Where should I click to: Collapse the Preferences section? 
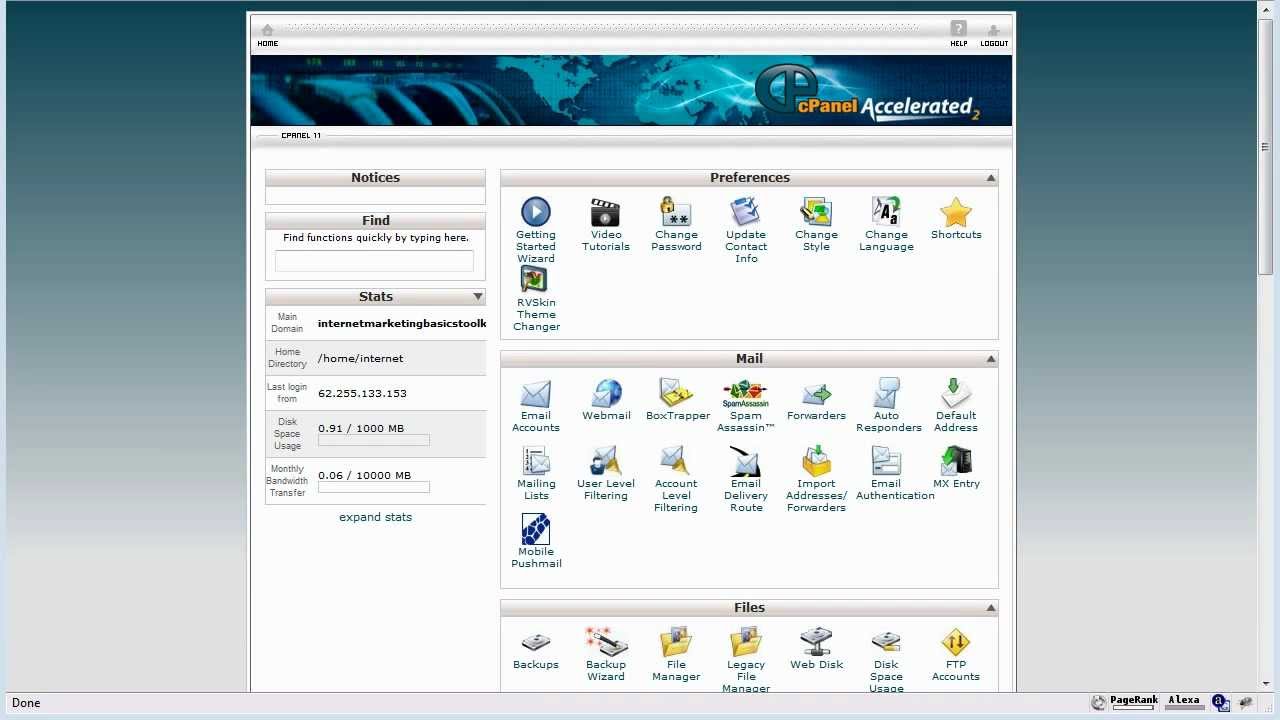(x=991, y=178)
